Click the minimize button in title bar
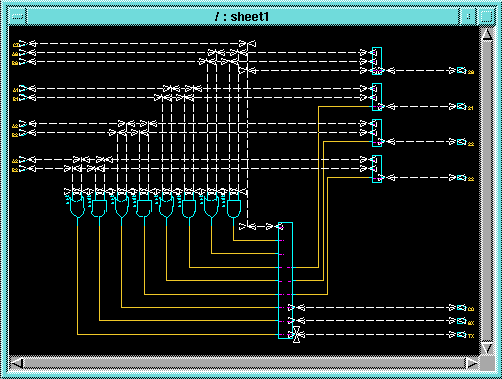This screenshot has width=502, height=379. coord(468,16)
